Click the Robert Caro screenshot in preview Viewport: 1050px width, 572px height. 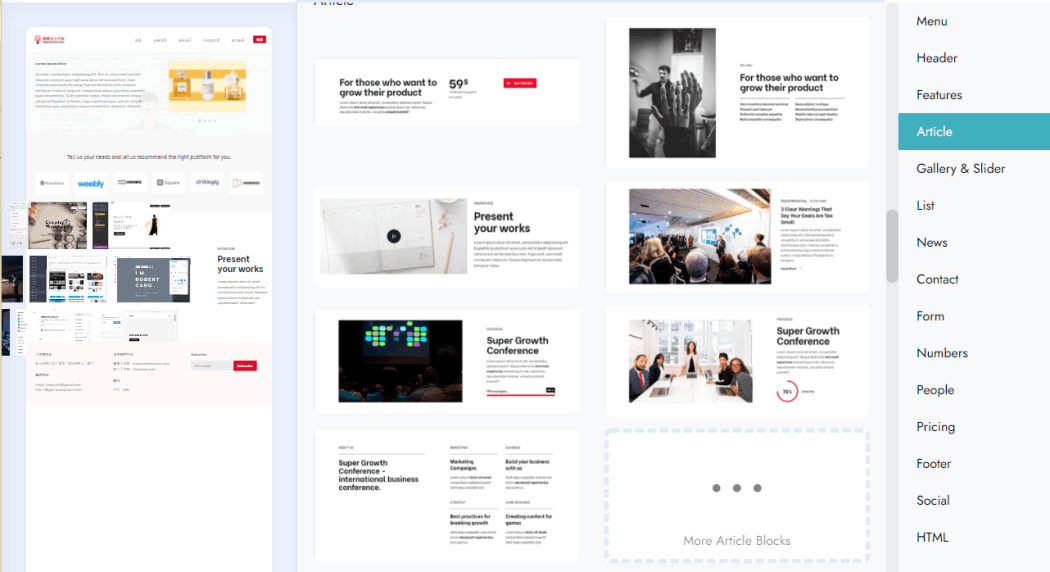[153, 279]
